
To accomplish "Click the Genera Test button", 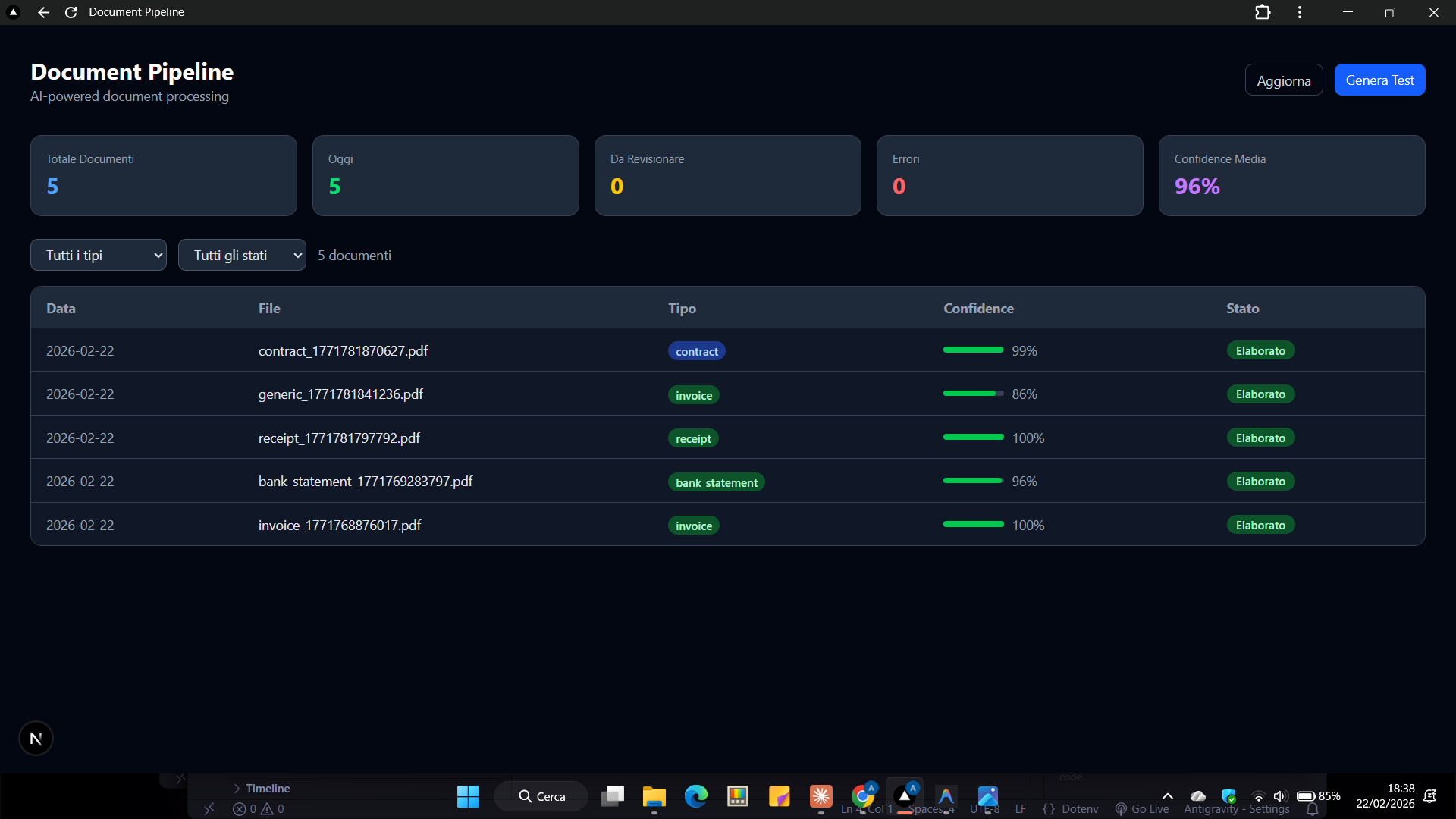I will pos(1379,80).
